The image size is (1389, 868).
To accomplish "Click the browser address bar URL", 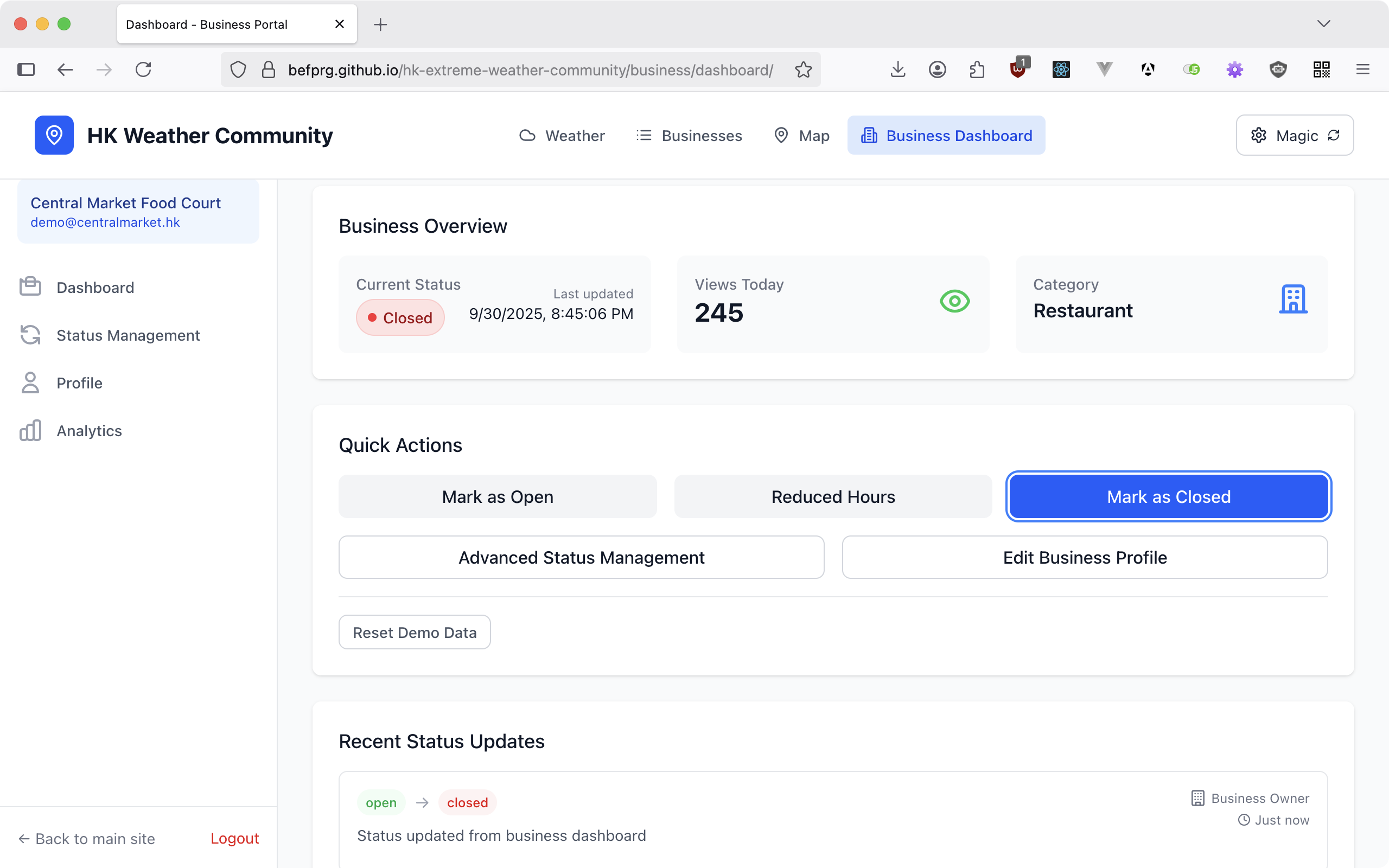I will pos(530,70).
